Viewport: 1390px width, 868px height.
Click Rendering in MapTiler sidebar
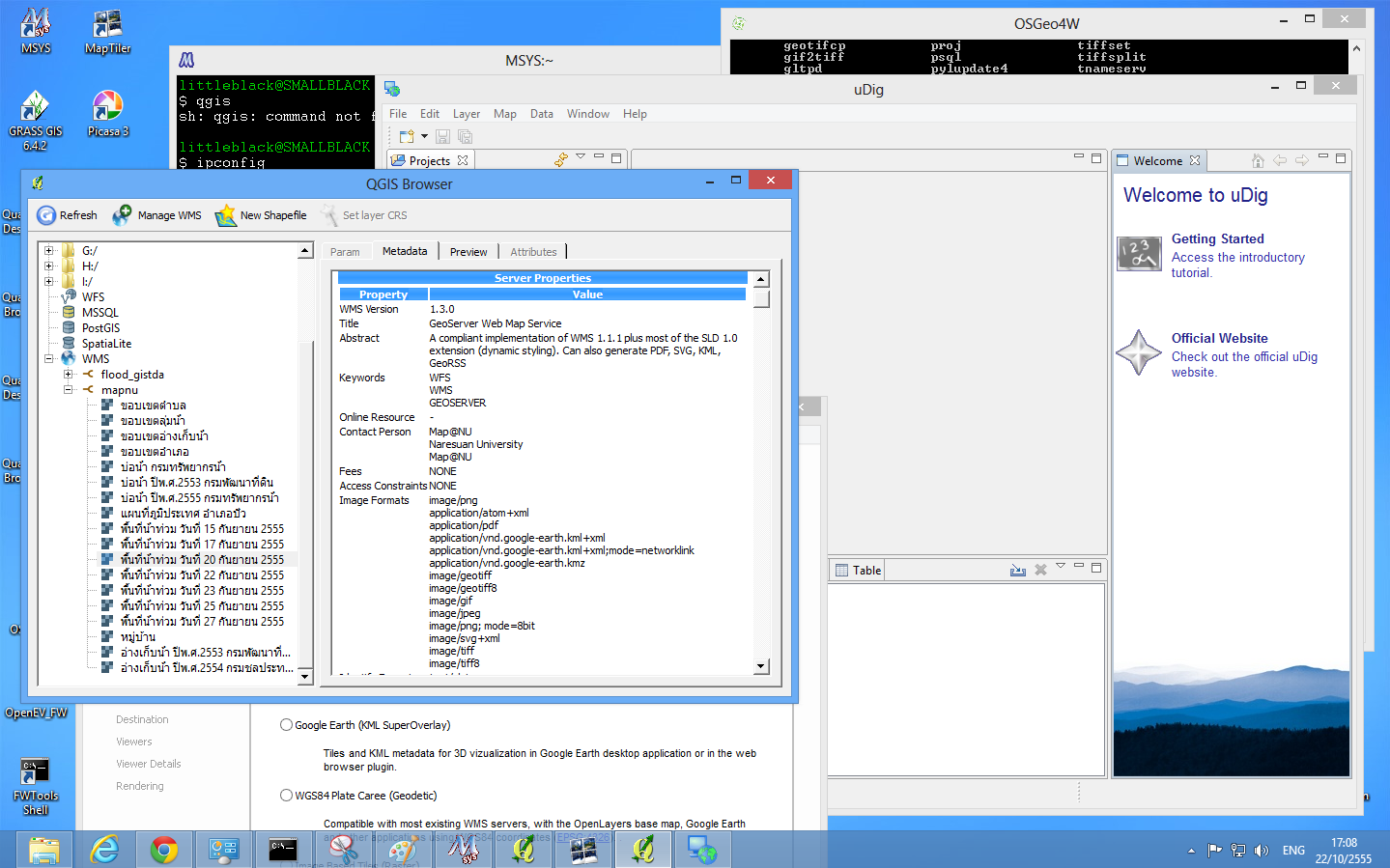140,786
